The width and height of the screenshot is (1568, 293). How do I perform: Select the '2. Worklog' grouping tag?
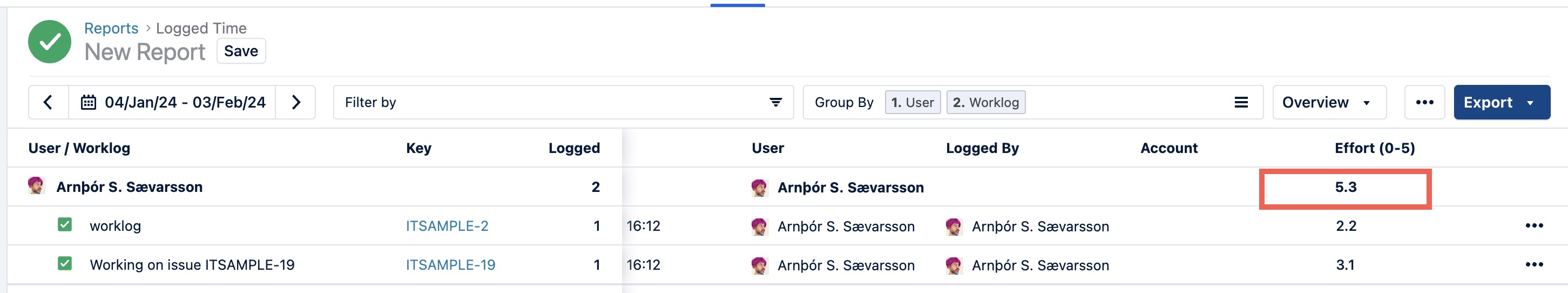click(x=985, y=102)
